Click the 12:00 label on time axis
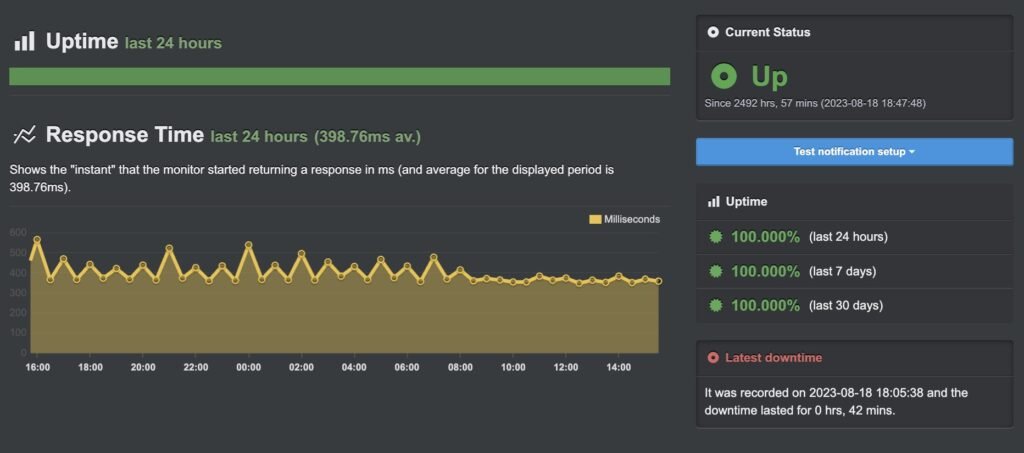1024x453 pixels. (566, 368)
